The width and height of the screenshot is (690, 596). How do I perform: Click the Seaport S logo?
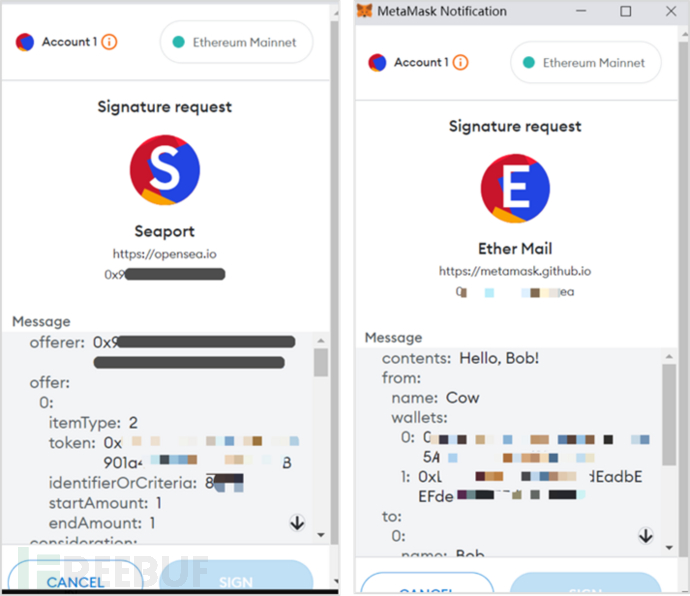tap(165, 170)
